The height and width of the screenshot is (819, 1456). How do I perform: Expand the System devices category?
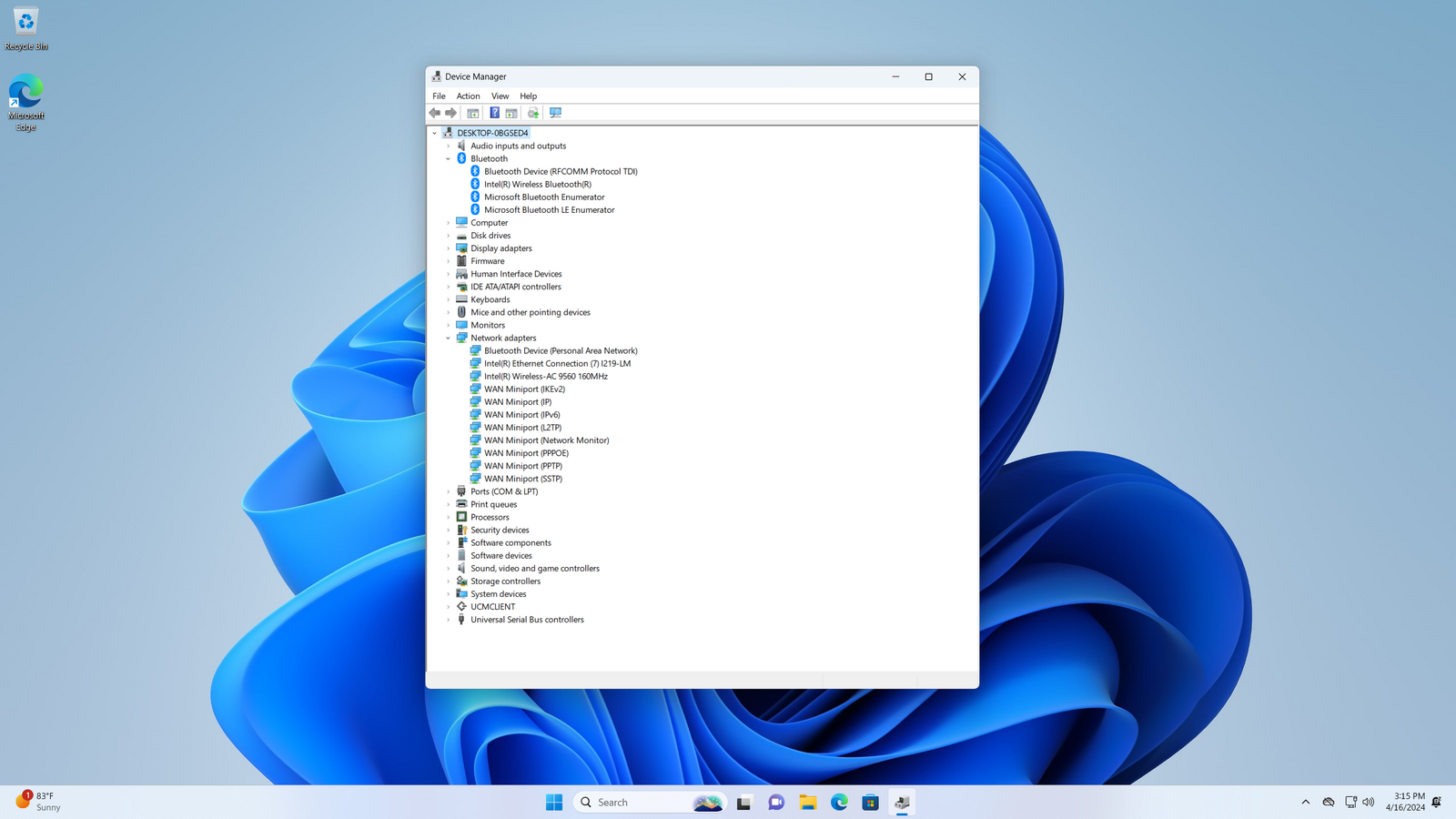tap(448, 594)
